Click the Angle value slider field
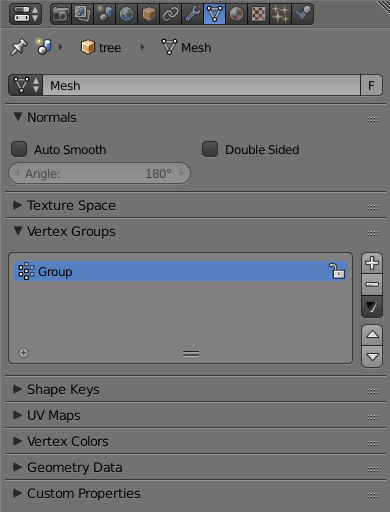 pos(99,173)
